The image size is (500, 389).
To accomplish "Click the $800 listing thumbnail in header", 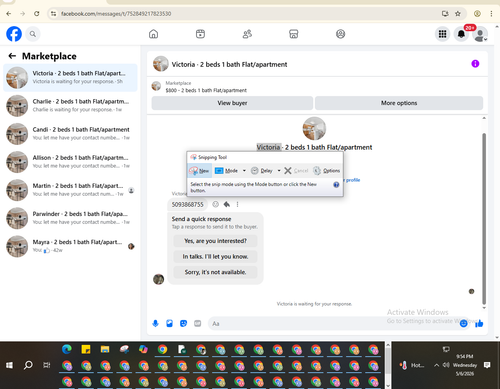I will click(x=156, y=86).
